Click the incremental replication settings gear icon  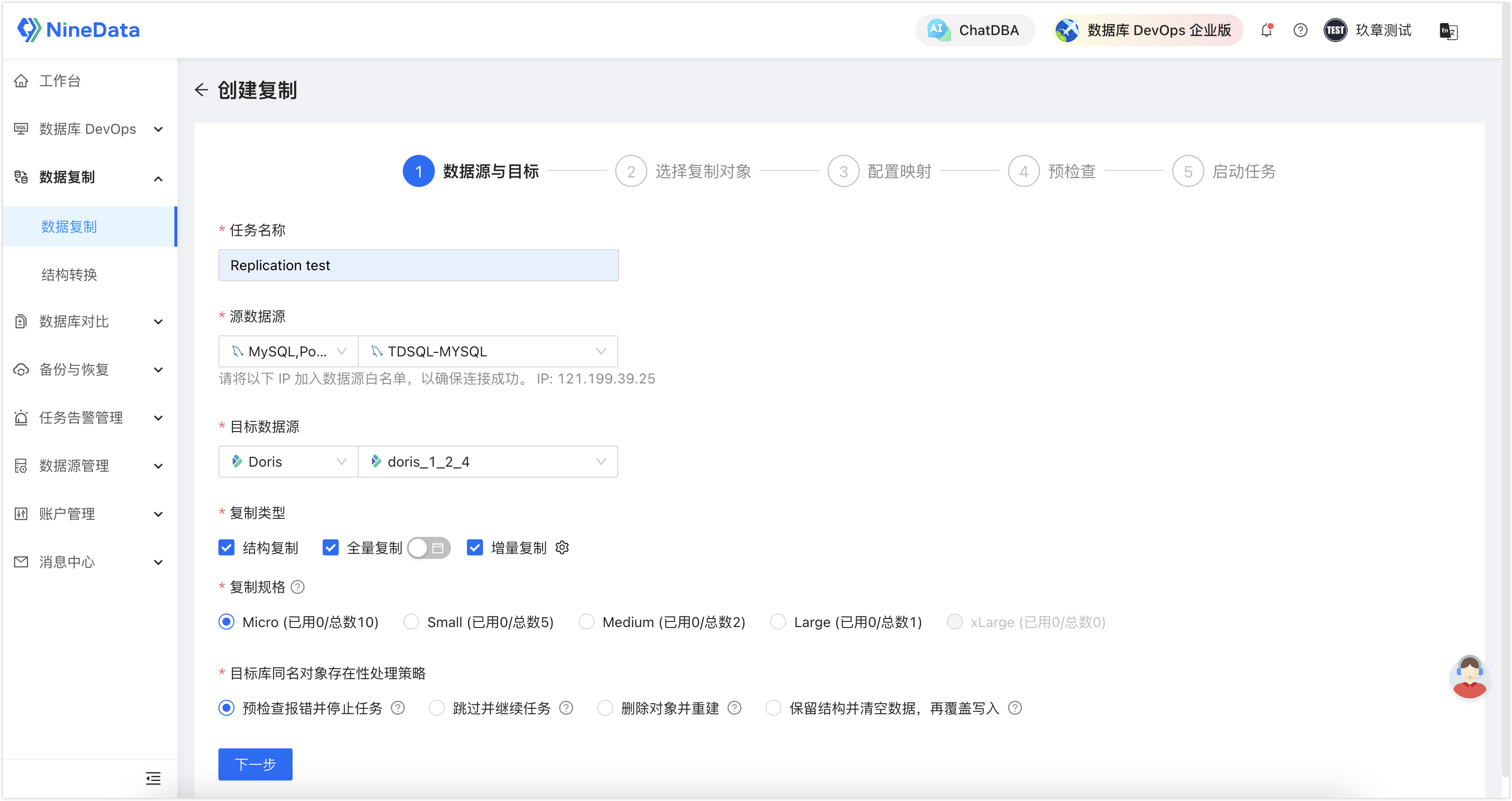(x=562, y=547)
